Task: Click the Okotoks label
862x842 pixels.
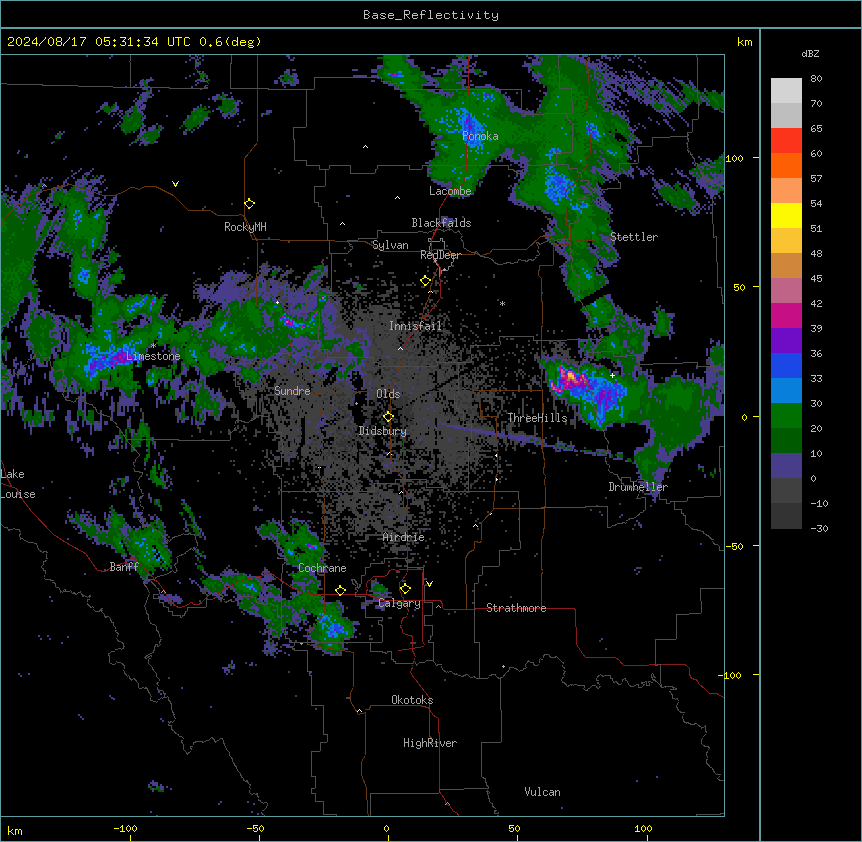Action: pos(412,700)
